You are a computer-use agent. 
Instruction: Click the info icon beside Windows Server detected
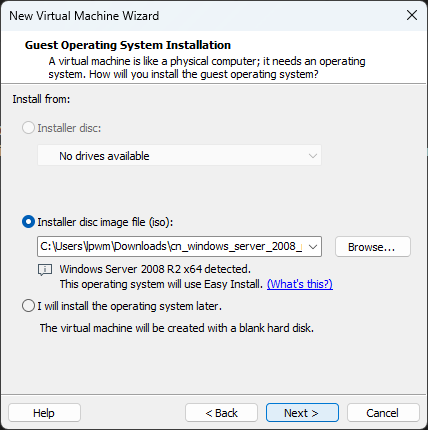(x=45, y=270)
